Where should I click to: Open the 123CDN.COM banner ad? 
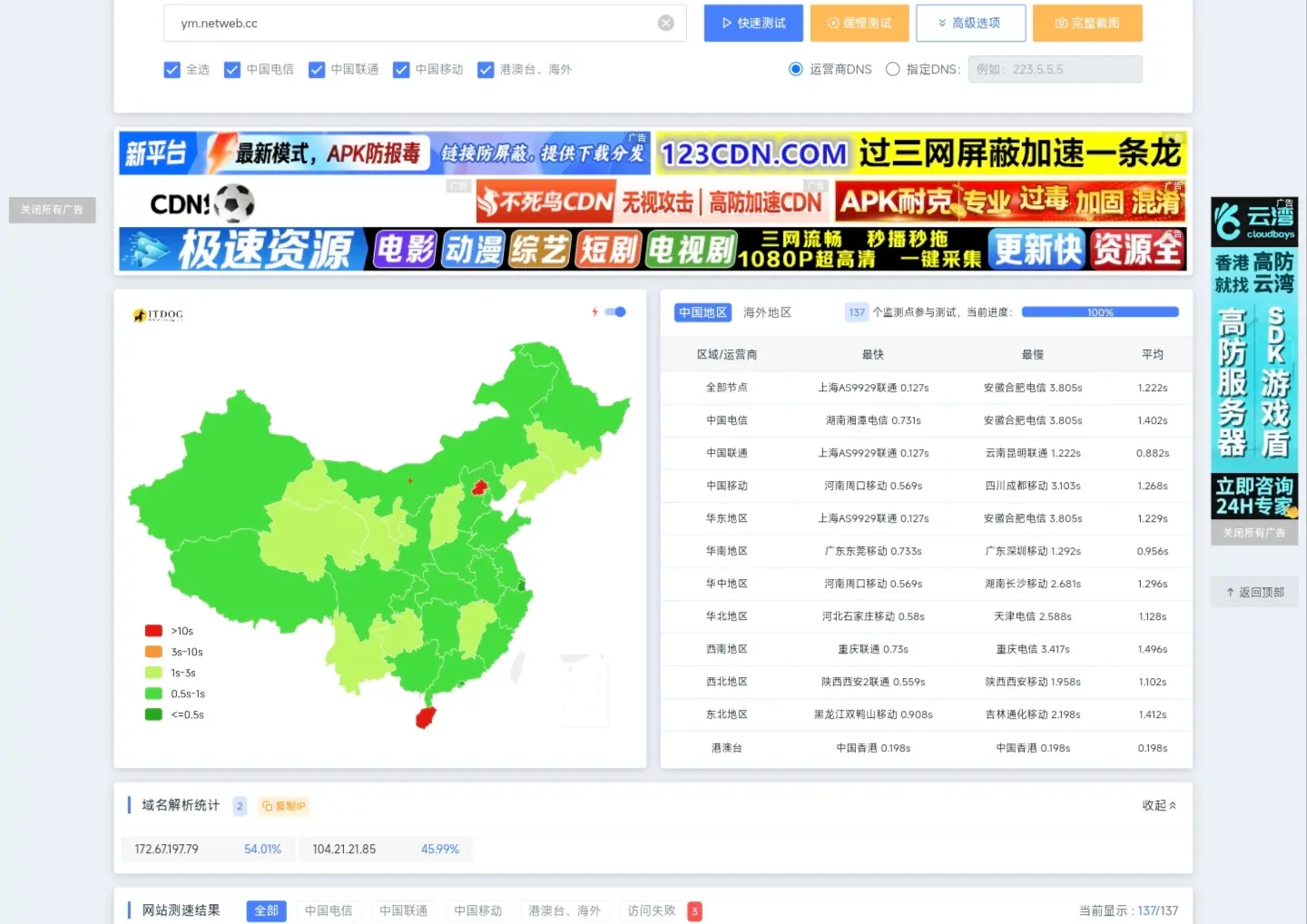(x=921, y=152)
